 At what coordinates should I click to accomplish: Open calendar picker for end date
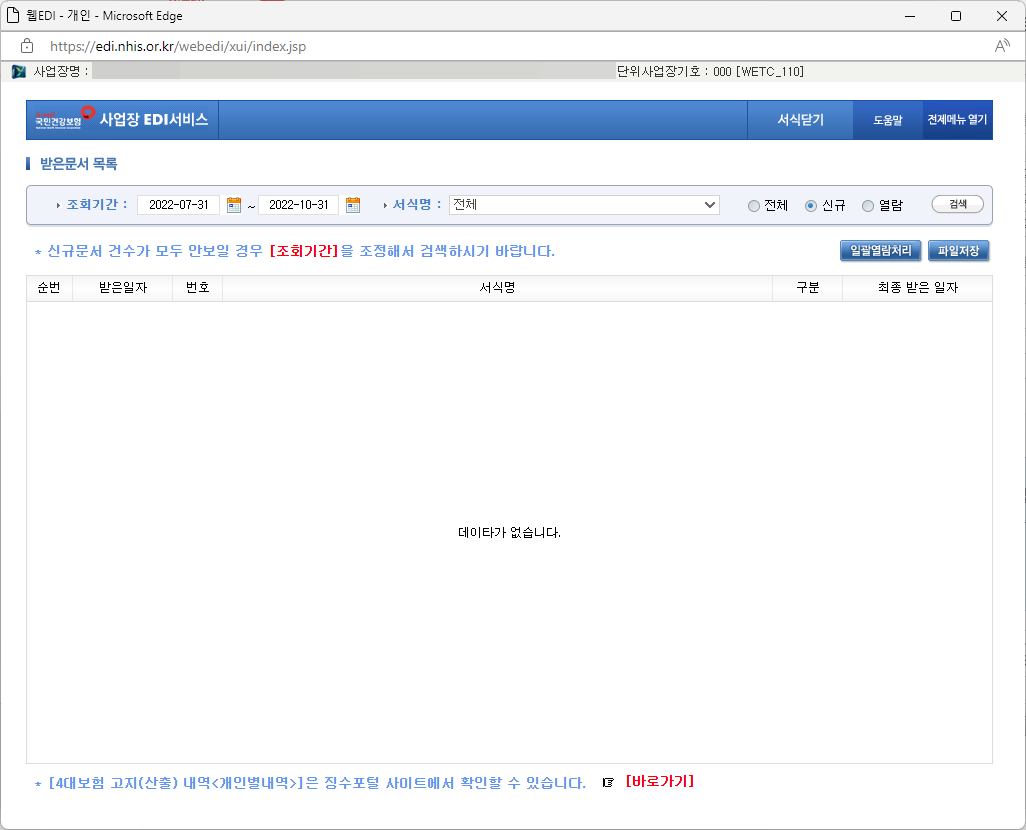353,205
